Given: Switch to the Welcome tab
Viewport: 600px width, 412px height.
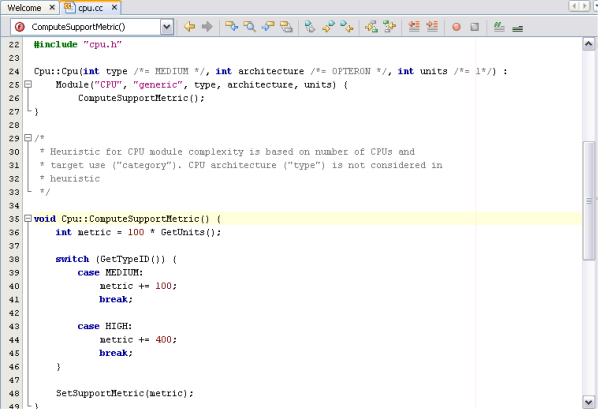Looking at the screenshot, I should tap(24, 8).
